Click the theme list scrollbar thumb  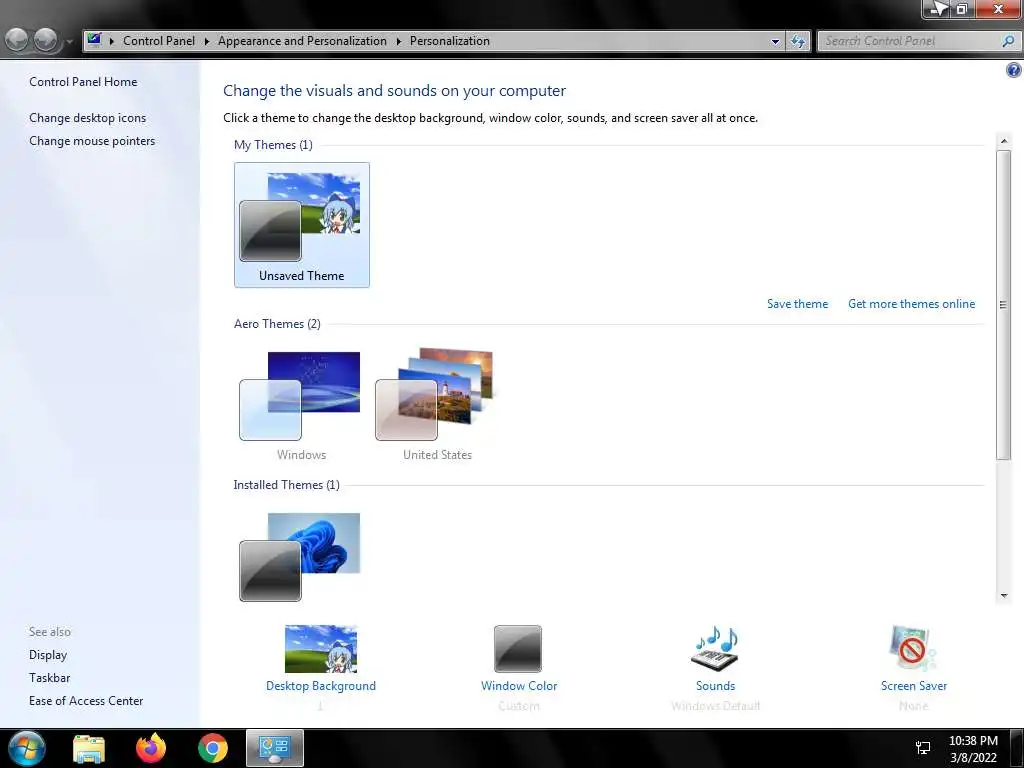(1004, 304)
